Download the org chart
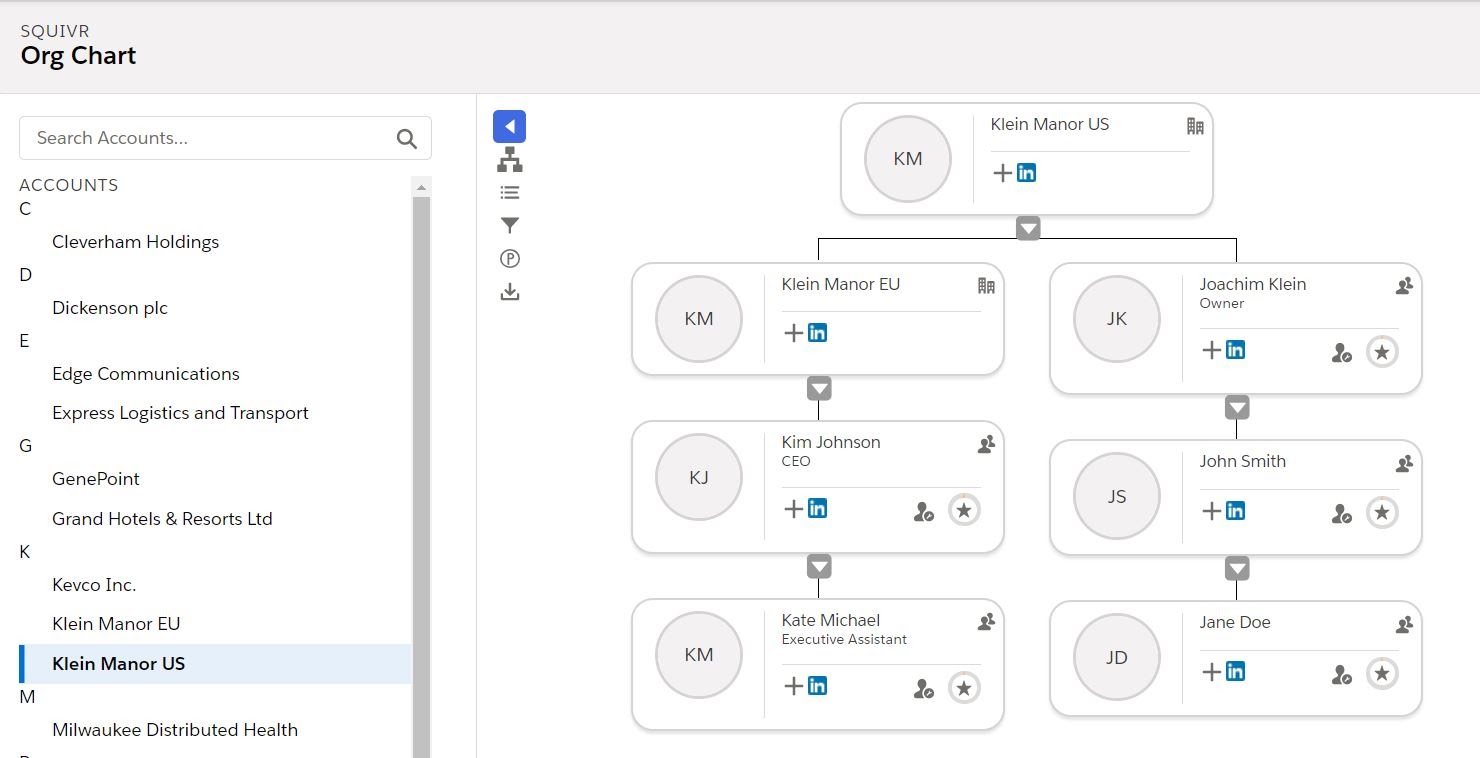The width and height of the screenshot is (1480, 758). click(x=509, y=292)
